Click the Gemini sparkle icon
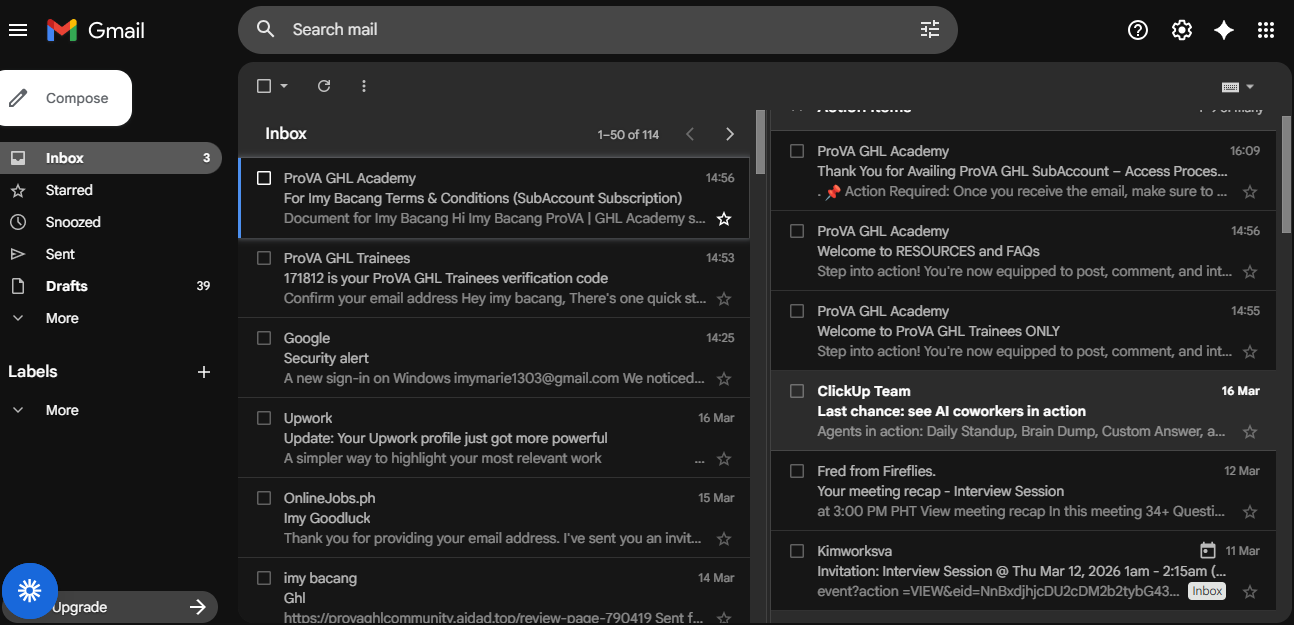Viewport: 1294px width, 625px height. [1223, 30]
